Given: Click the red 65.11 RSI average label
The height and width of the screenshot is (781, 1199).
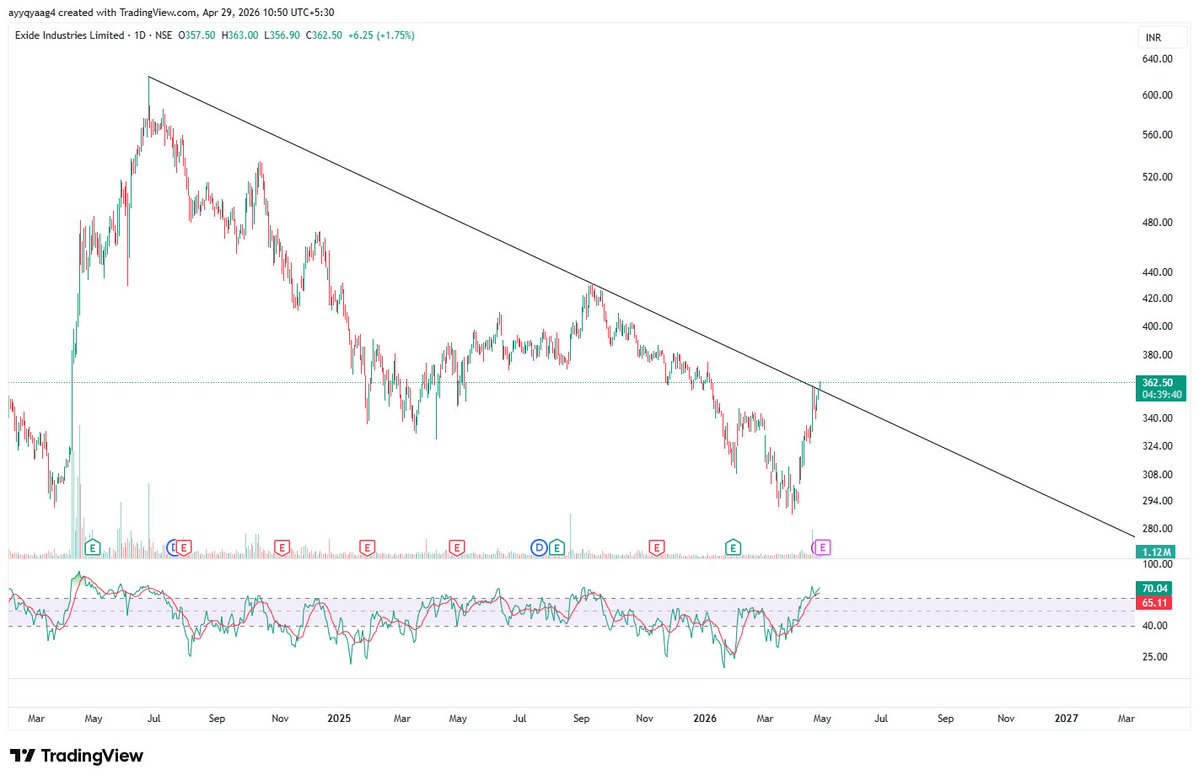Looking at the screenshot, I should pyautogui.click(x=1155, y=603).
